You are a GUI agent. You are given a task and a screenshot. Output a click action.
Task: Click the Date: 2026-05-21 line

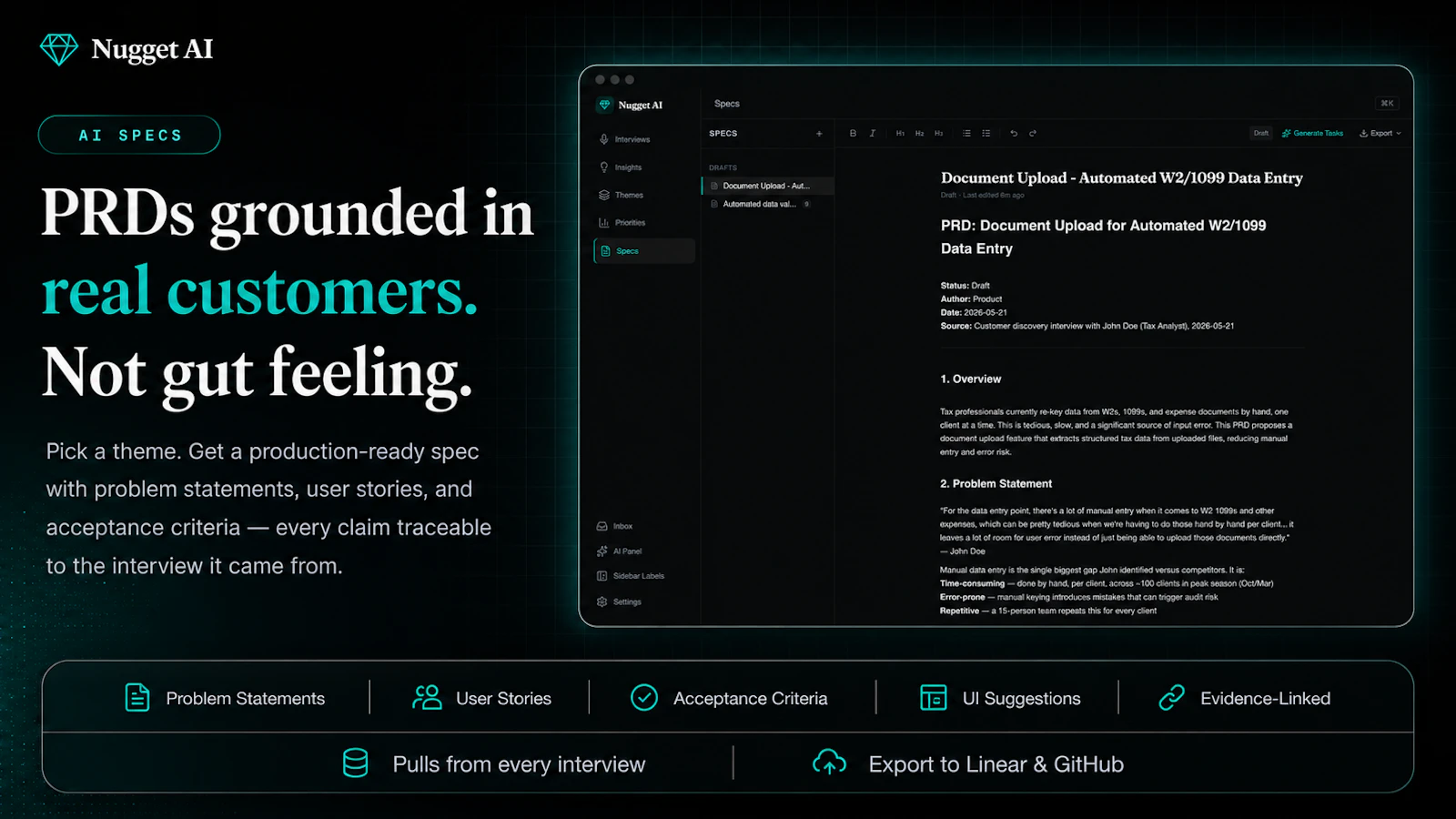(974, 312)
